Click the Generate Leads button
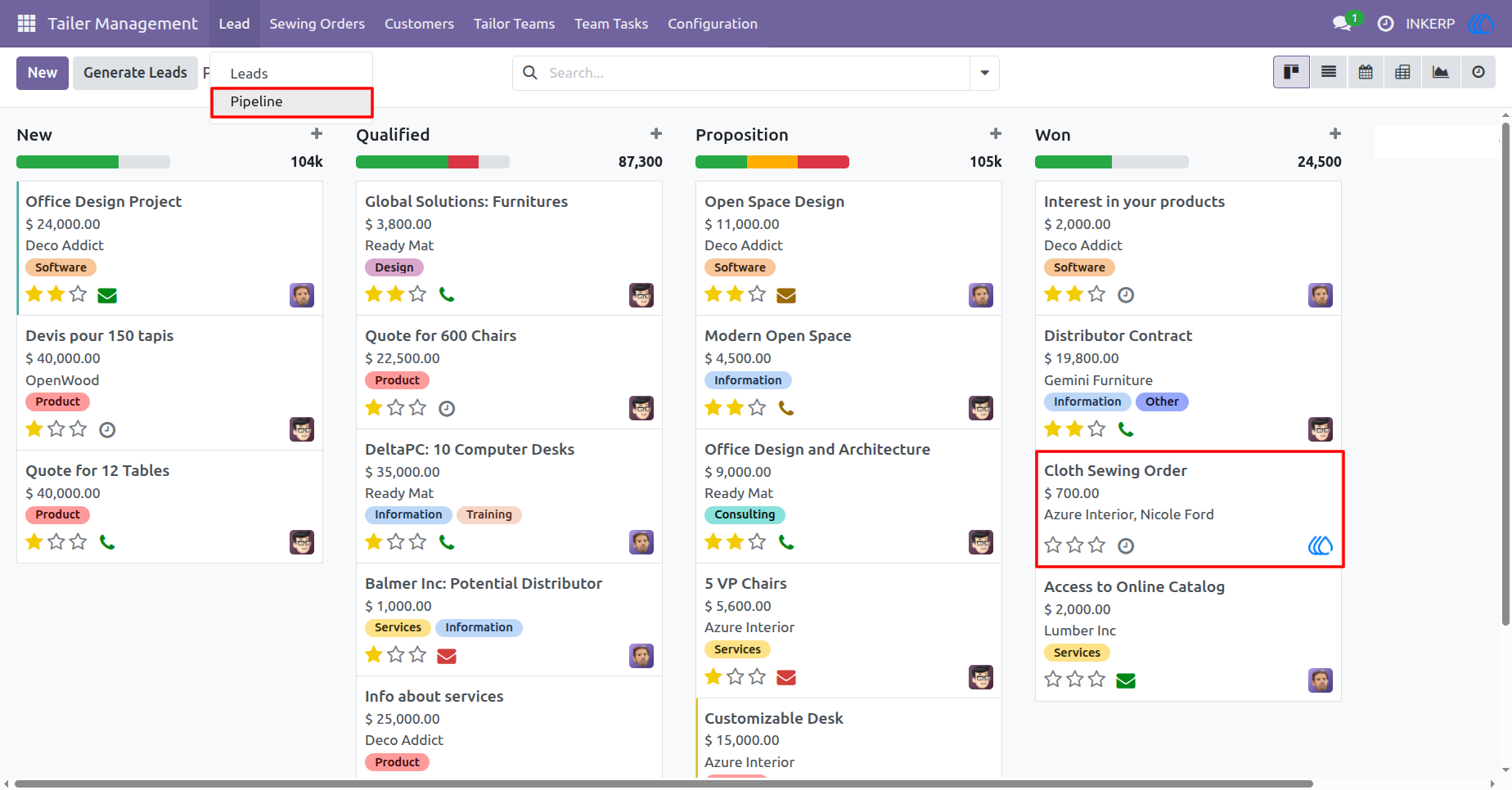Screen dimensions: 1512x790 [x=135, y=73]
